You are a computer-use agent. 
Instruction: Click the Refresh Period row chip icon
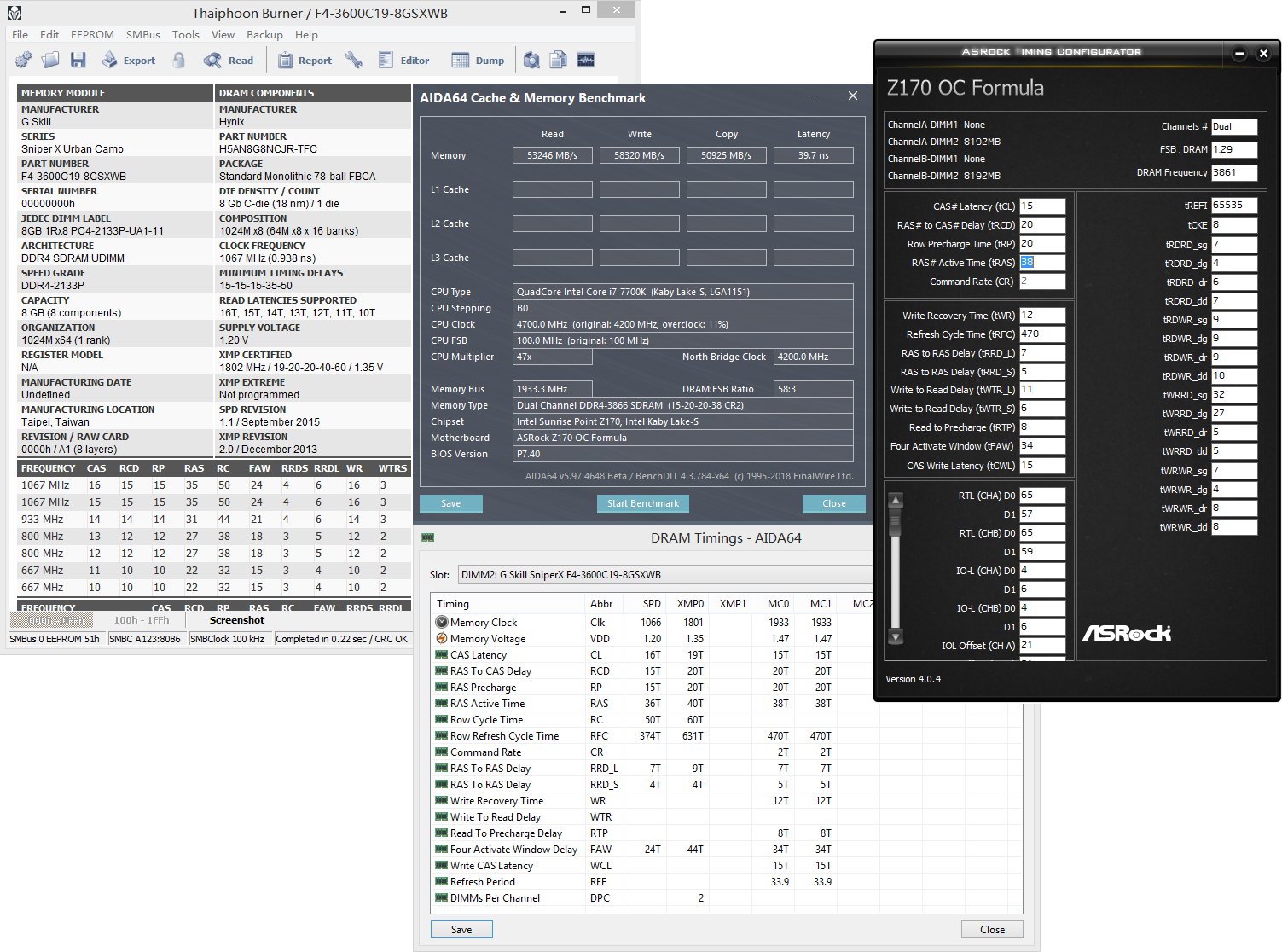point(442,881)
